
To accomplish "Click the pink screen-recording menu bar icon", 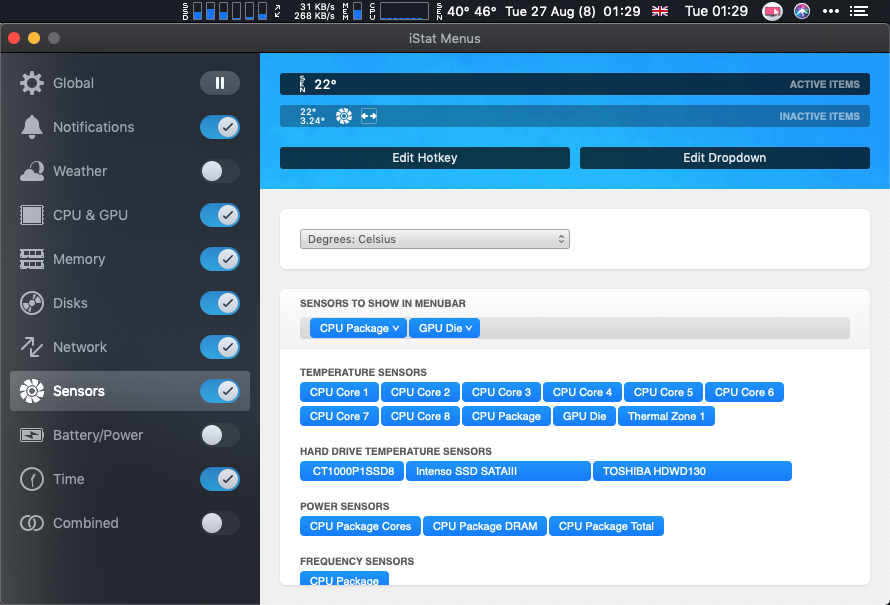I will pos(772,11).
